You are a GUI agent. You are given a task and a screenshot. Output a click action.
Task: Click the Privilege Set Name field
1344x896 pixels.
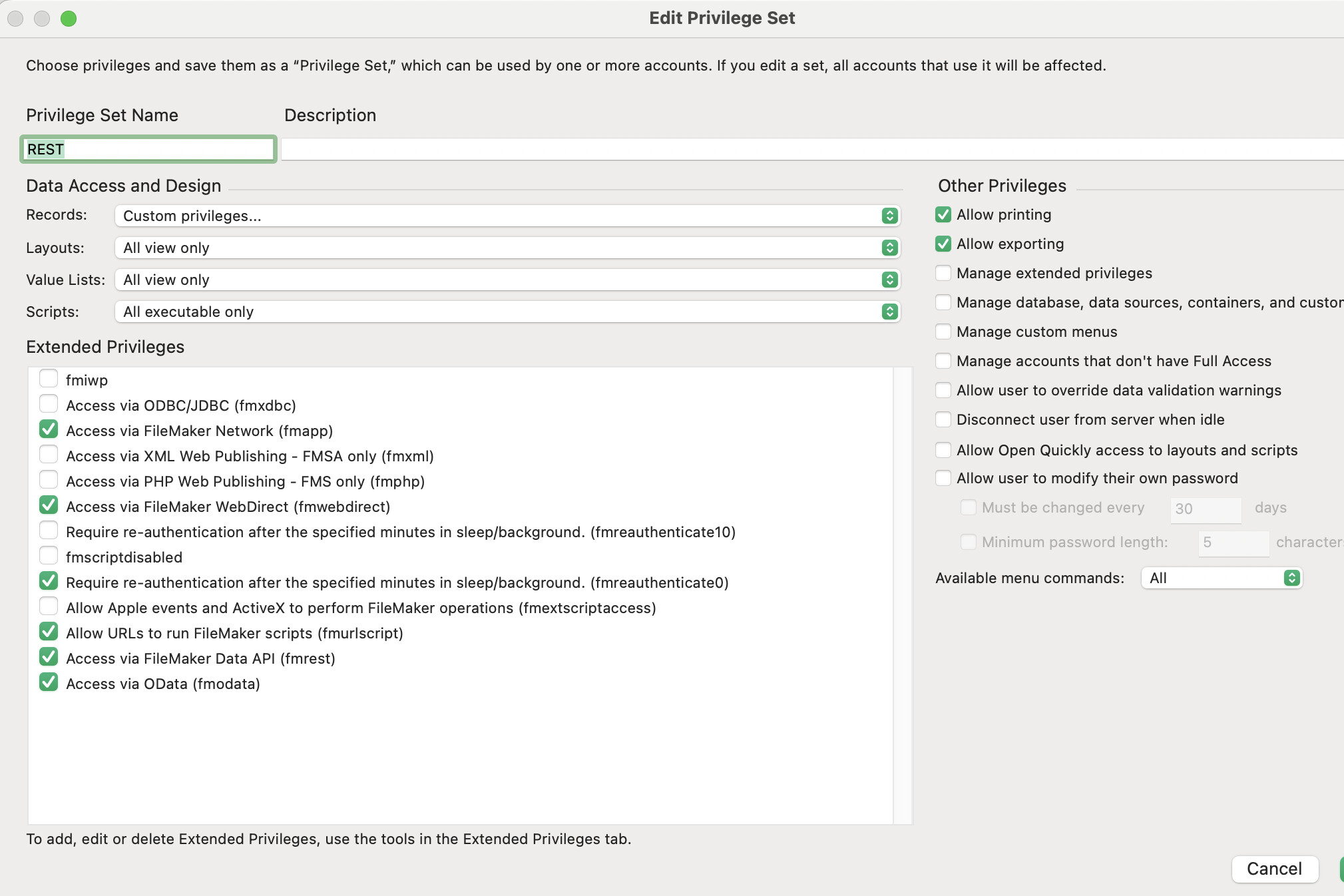148,149
